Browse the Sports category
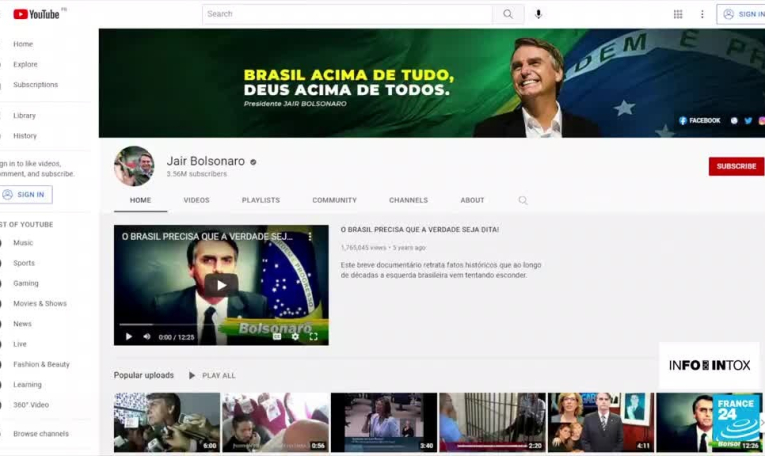Screen dimensions: 765x456 point(24,263)
